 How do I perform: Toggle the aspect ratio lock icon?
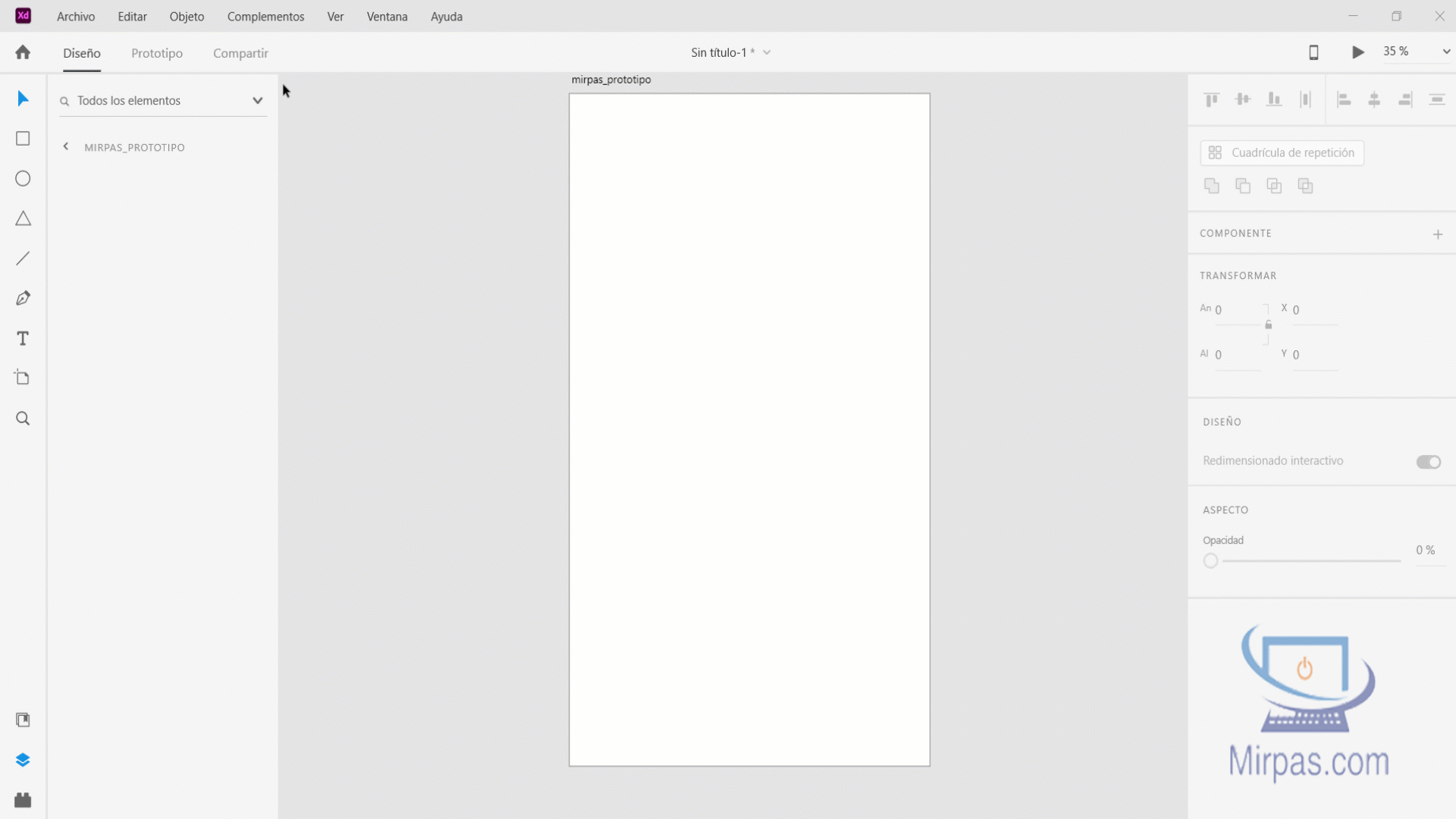point(1268,325)
